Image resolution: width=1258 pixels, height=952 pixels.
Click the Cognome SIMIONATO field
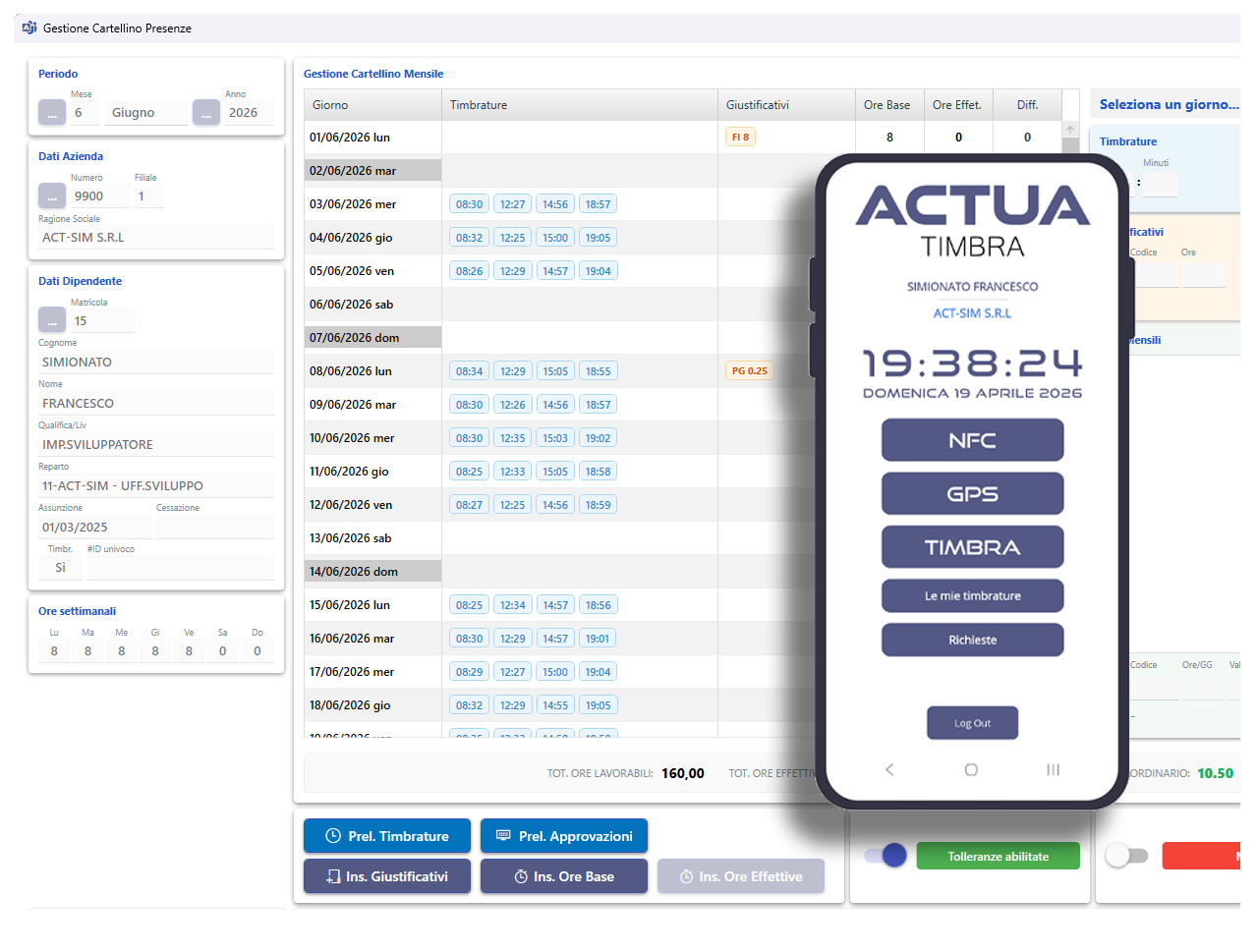(x=156, y=362)
